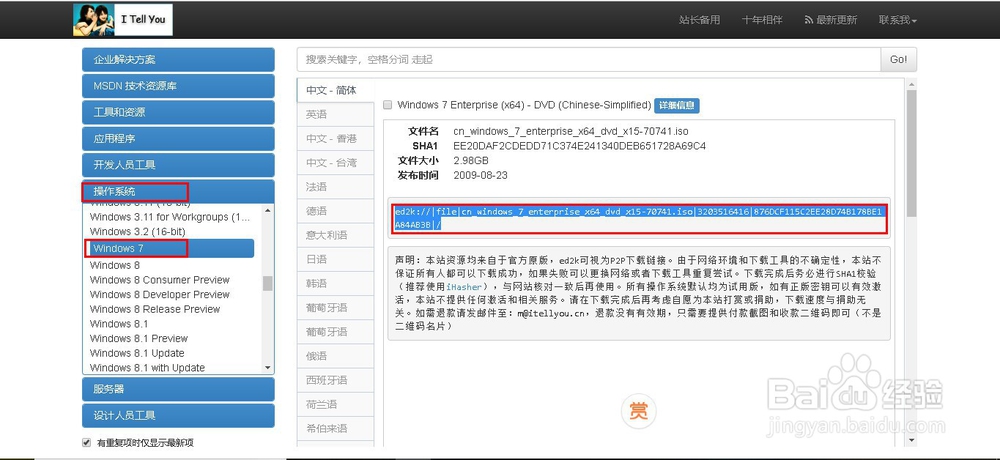Switch to the 中文 - 香港 language tab
Image resolution: width=1000 pixels, height=460 pixels.
(335, 138)
